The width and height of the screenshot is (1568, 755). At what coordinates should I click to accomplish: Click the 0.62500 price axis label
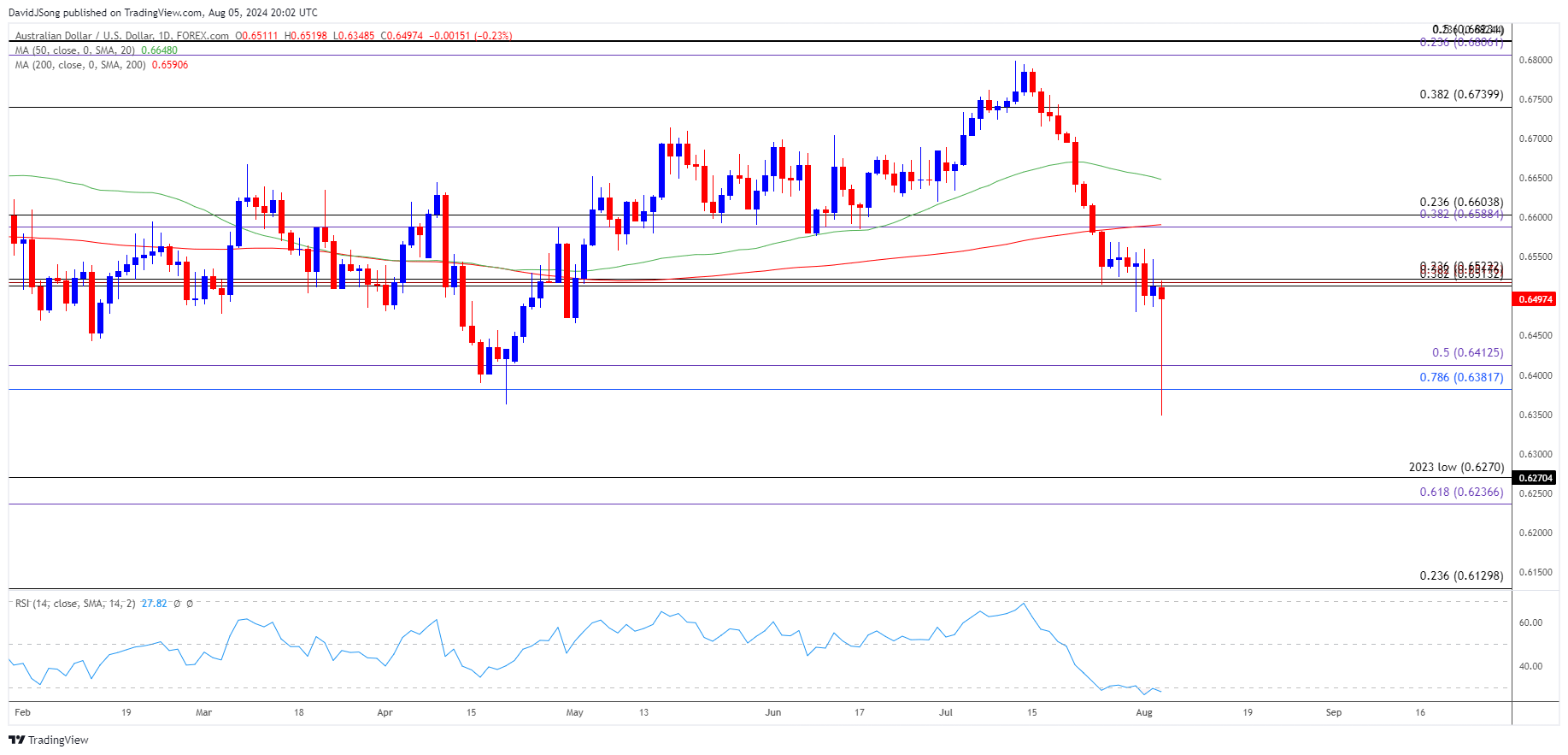tap(1536, 493)
